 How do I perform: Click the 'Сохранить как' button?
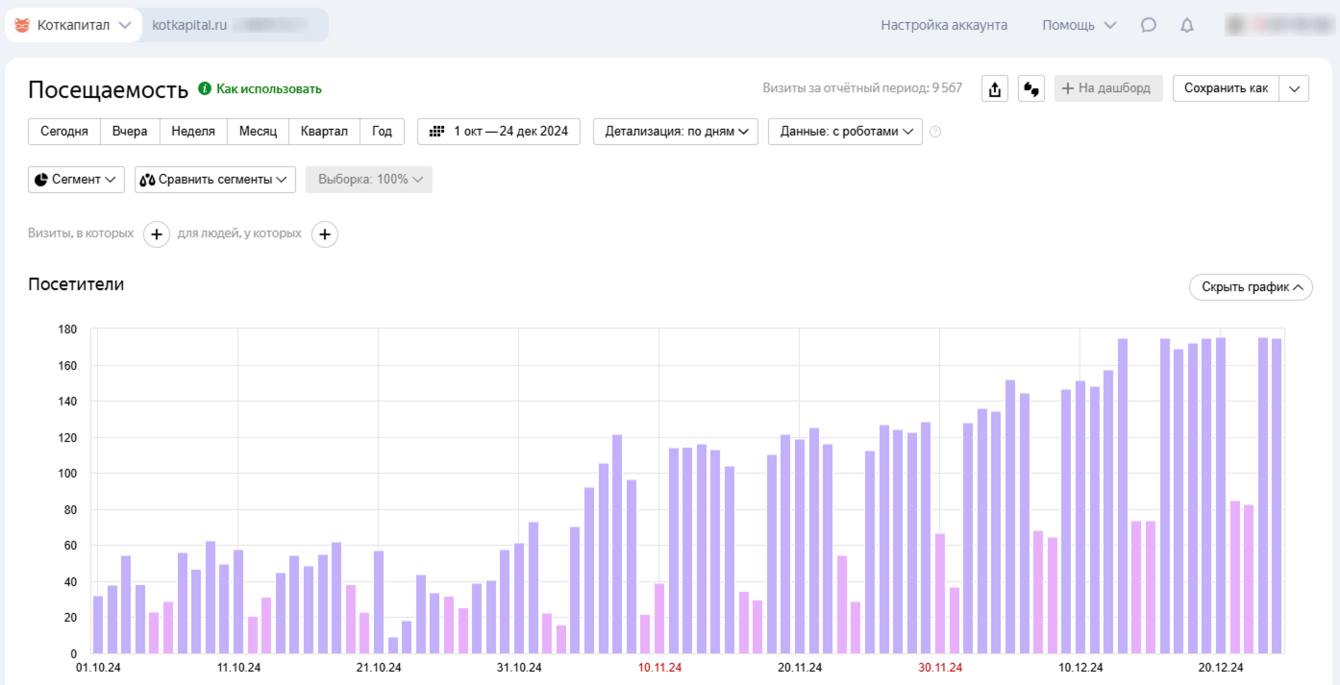(1225, 88)
